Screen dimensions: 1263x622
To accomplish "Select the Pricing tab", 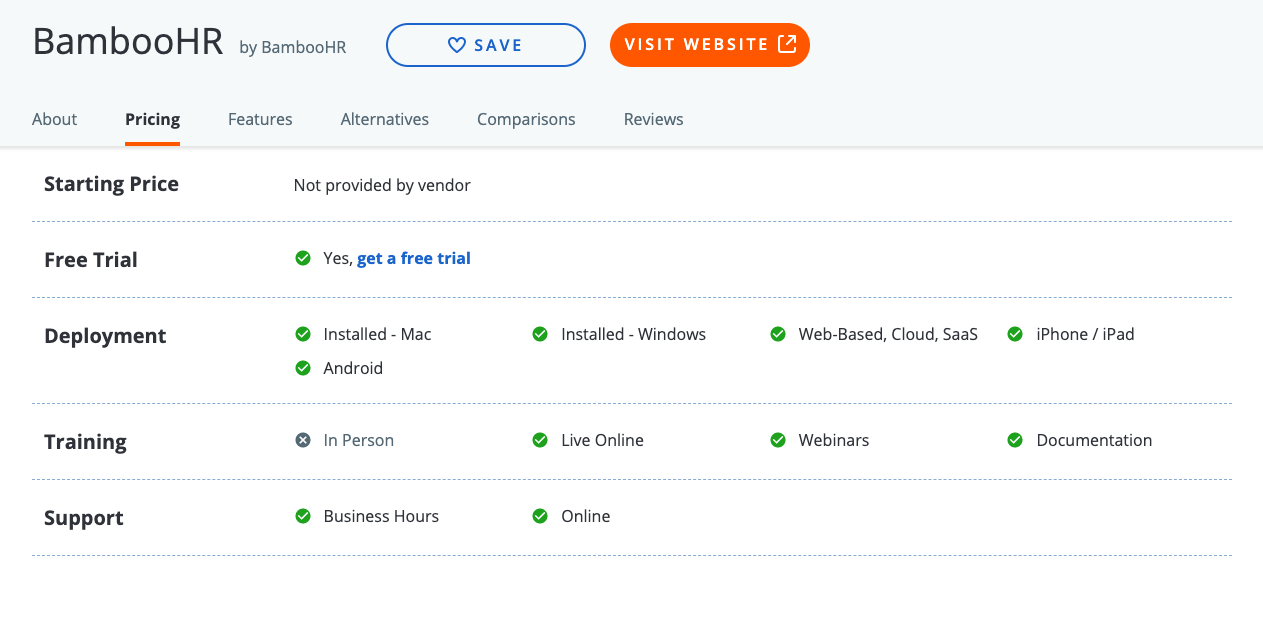I will tap(152, 119).
